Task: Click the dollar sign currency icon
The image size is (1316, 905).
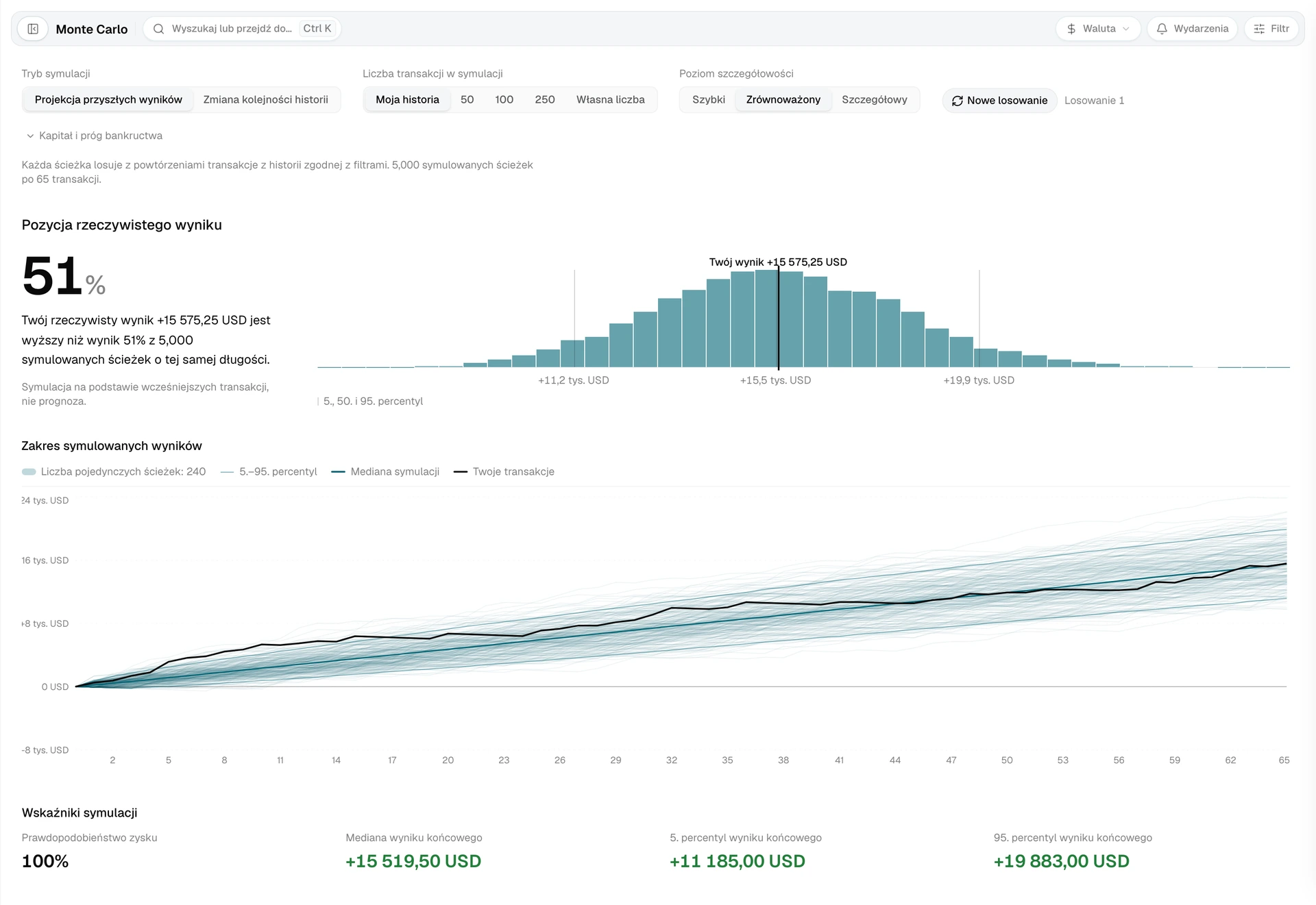Action: (x=1071, y=29)
